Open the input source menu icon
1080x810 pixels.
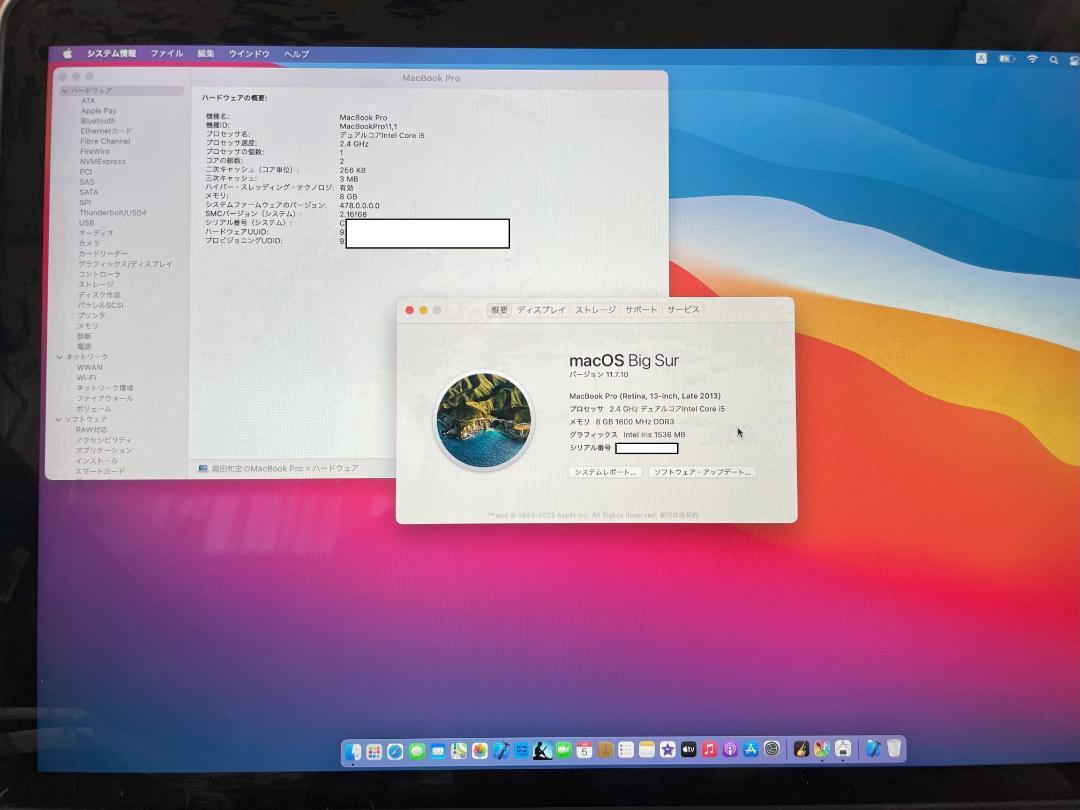point(982,59)
